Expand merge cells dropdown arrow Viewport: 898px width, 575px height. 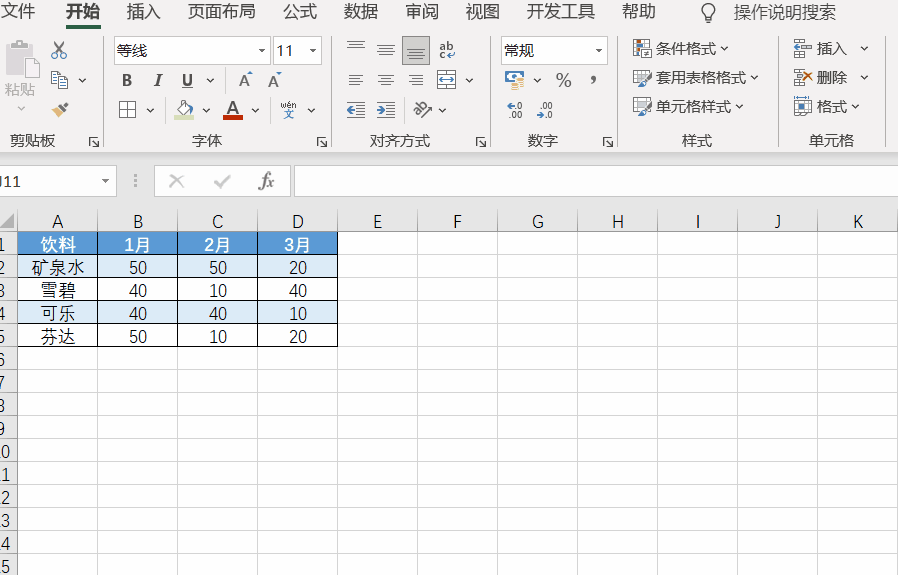pos(470,80)
